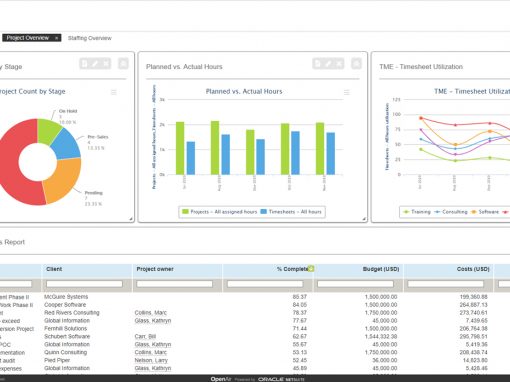Toggle the Training series in the legend

[417, 212]
